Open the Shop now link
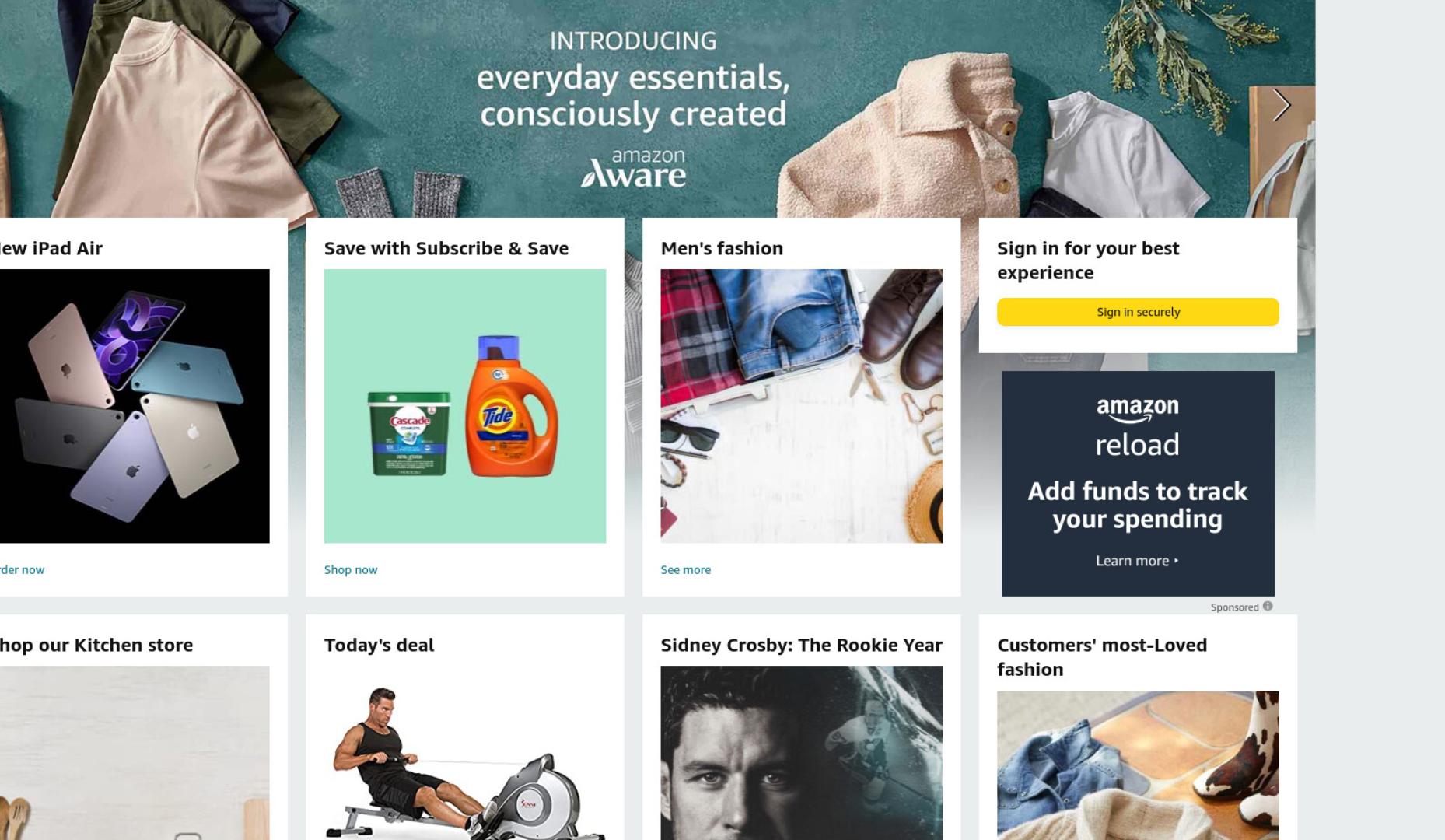 point(351,570)
